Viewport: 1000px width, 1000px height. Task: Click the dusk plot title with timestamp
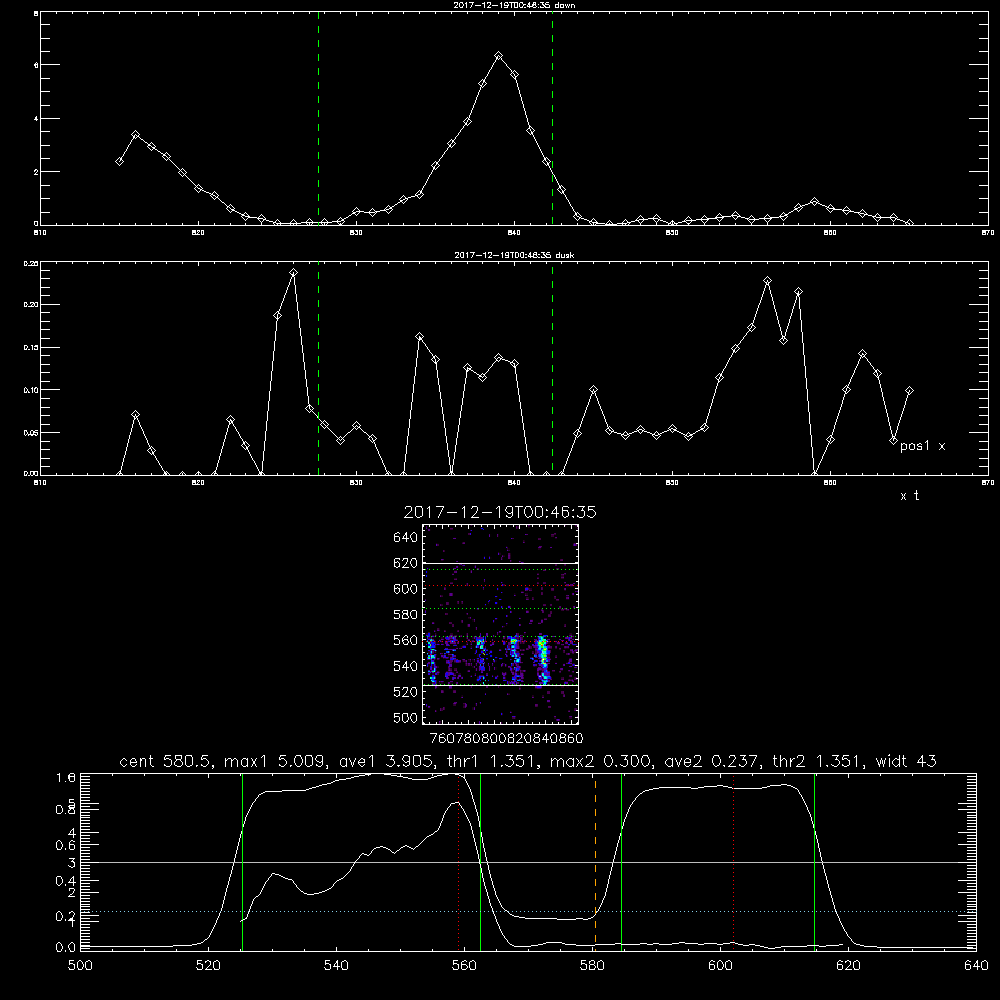514,255
